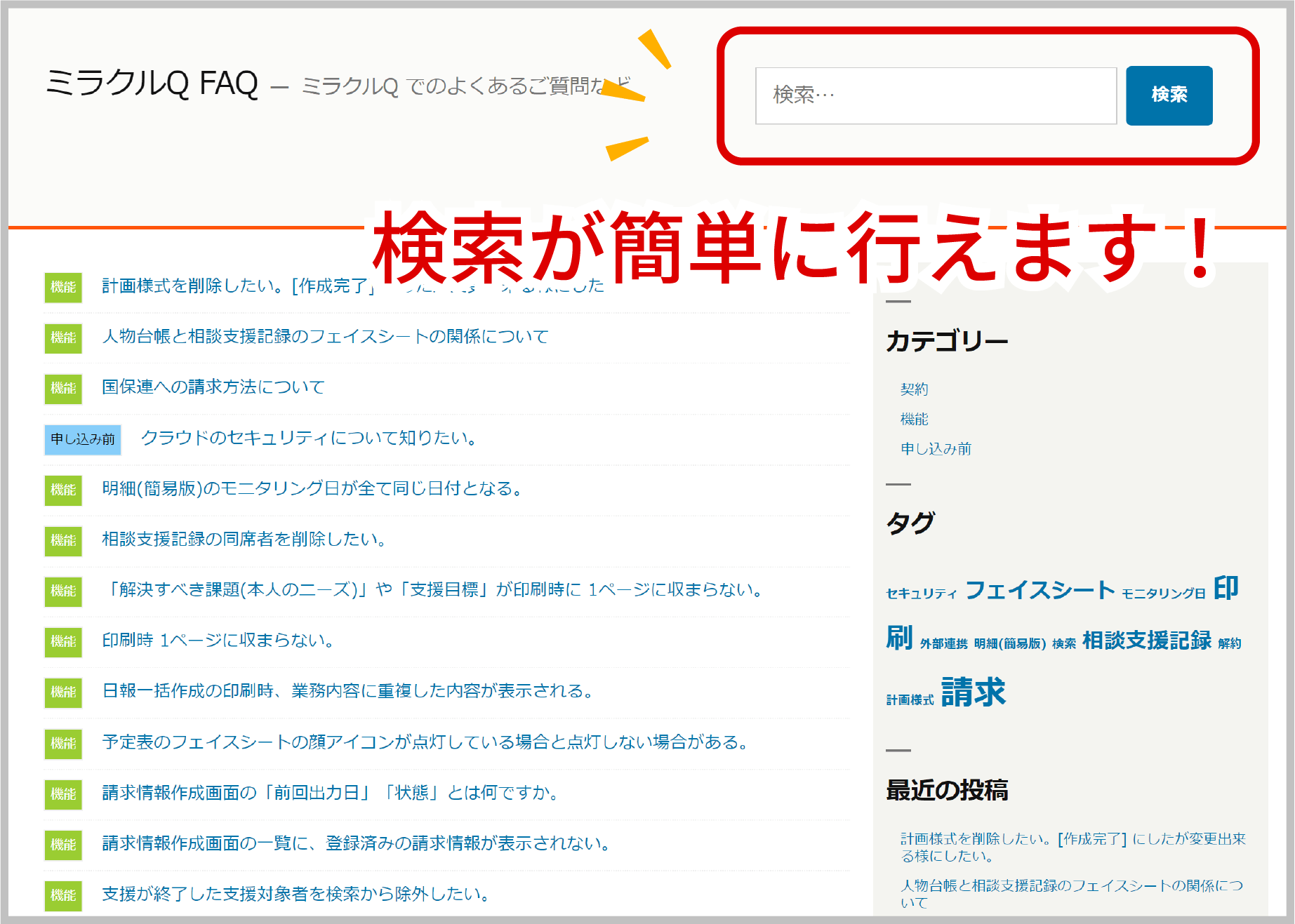The height and width of the screenshot is (924, 1295).
Task: Click the 請求 tag in tag cloud
Action: pos(973,692)
